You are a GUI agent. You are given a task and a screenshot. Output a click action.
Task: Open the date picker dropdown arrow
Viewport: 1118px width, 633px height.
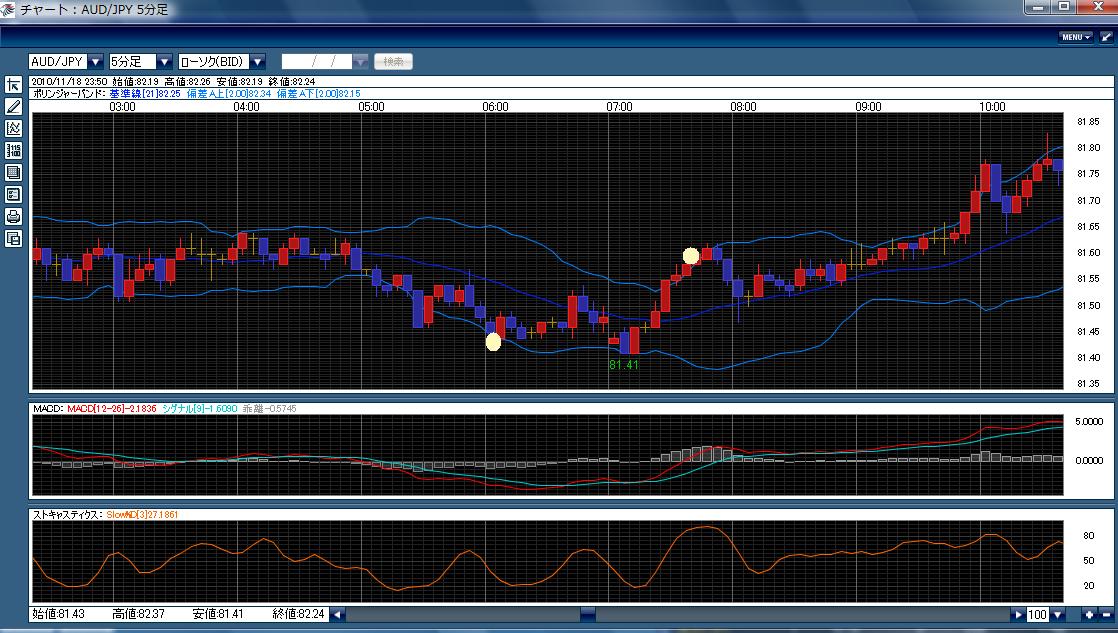[x=360, y=62]
